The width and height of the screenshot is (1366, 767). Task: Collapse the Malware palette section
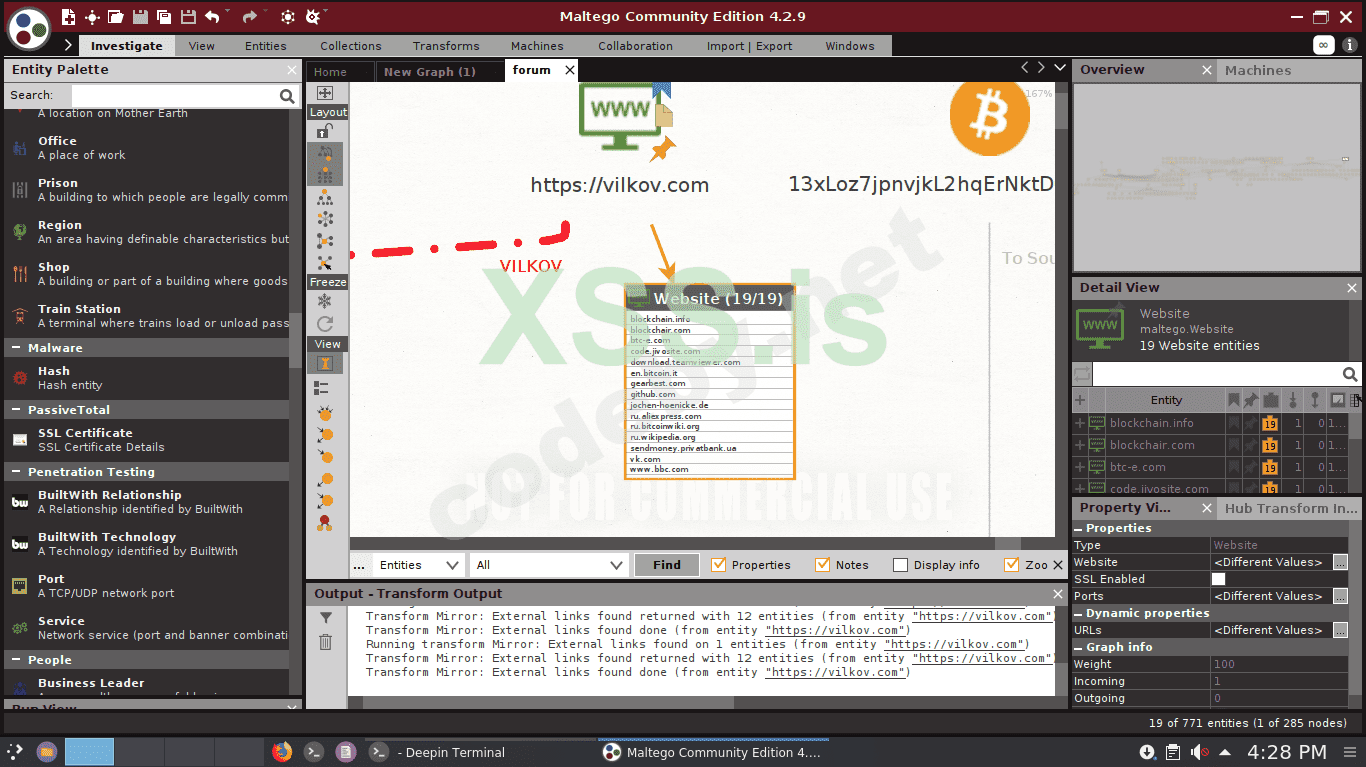click(x=18, y=348)
